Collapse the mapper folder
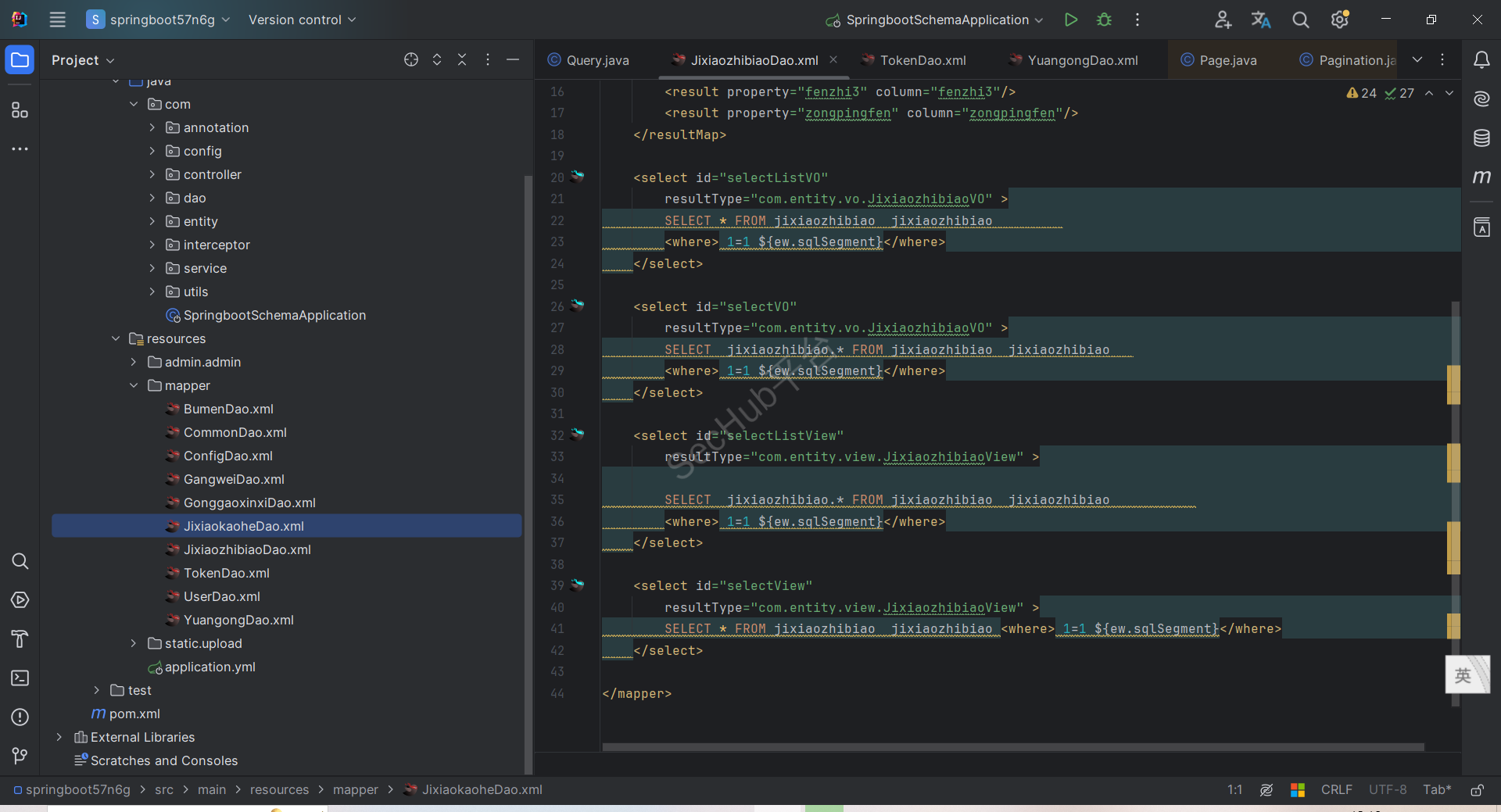This screenshot has height=812, width=1501. click(x=134, y=386)
